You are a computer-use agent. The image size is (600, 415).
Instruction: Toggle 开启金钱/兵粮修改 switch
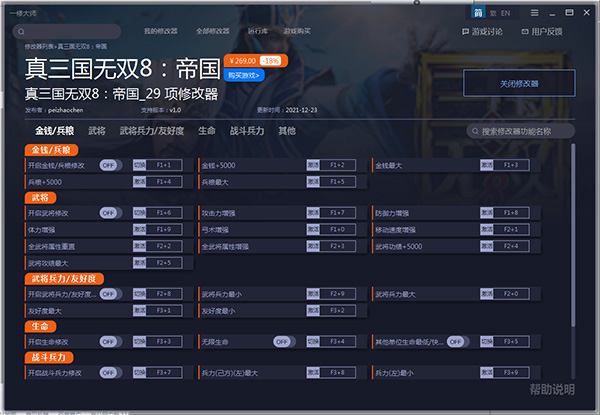[110, 165]
